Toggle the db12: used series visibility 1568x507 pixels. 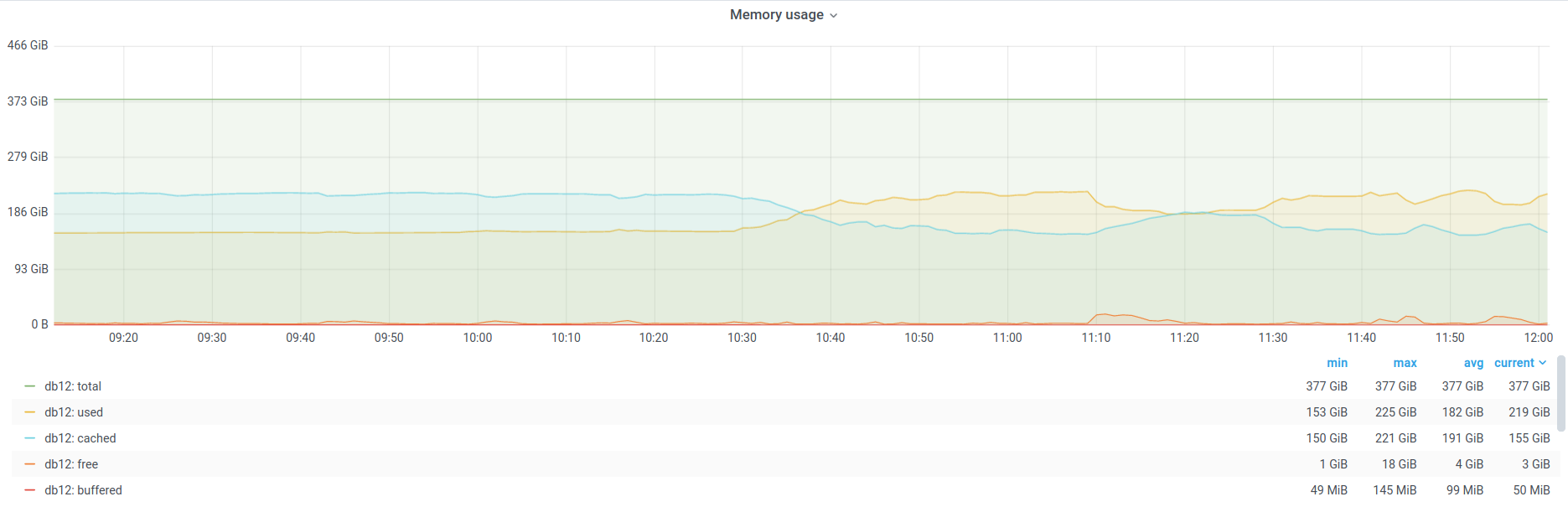point(74,412)
